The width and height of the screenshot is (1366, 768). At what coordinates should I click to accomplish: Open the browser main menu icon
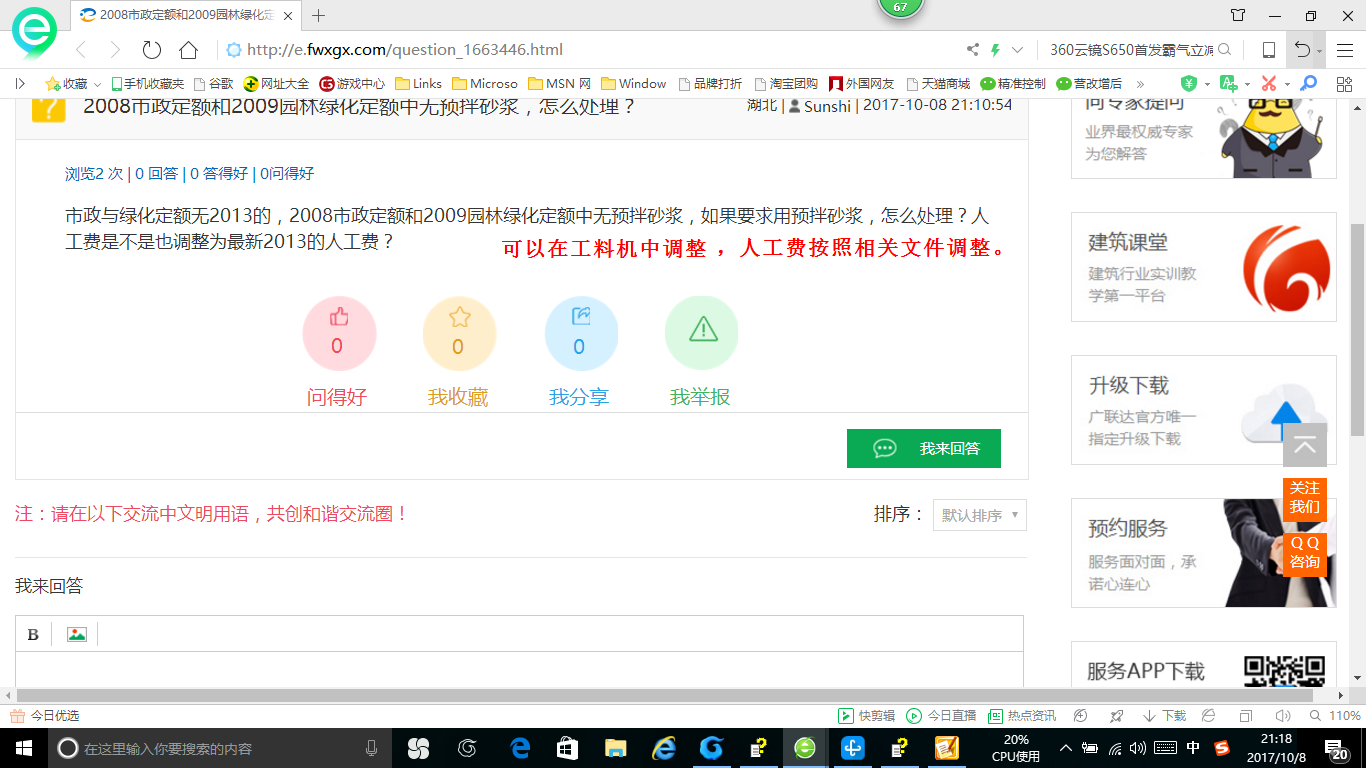[1345, 50]
